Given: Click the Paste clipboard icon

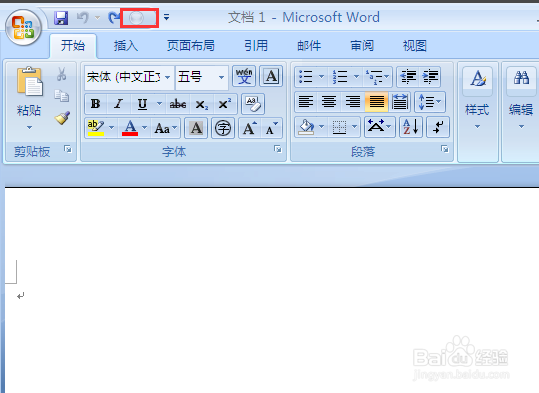Looking at the screenshot, I should tap(30, 81).
